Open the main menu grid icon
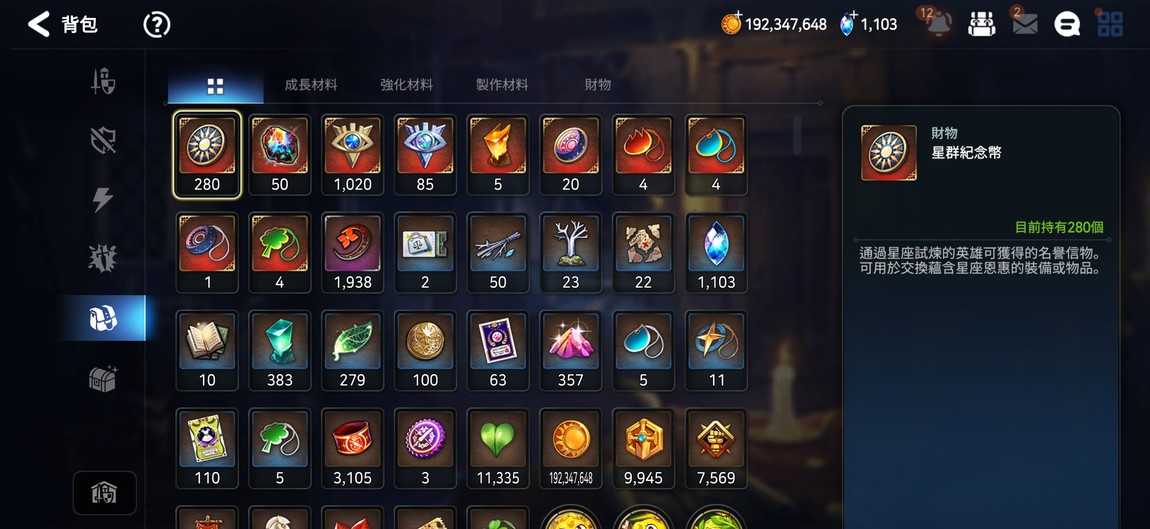The image size is (1150, 529). [x=1110, y=24]
